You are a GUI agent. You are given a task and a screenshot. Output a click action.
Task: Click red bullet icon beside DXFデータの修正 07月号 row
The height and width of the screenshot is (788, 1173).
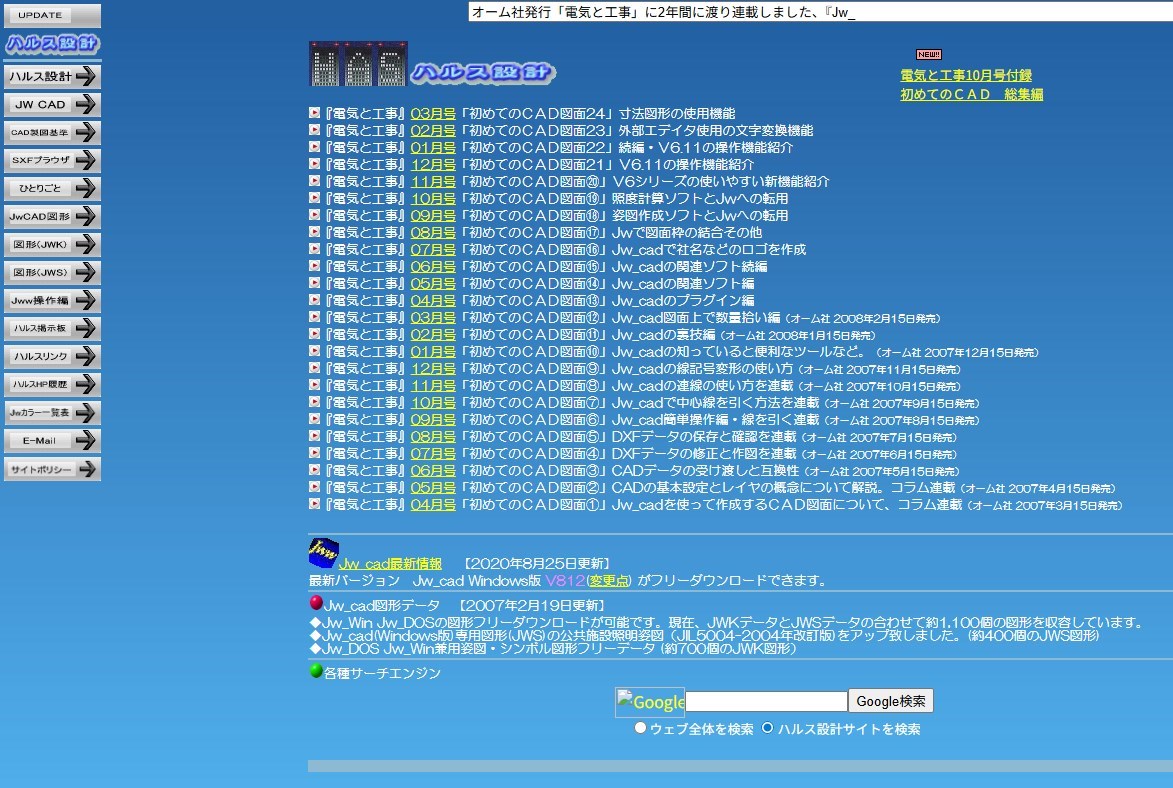pos(314,453)
